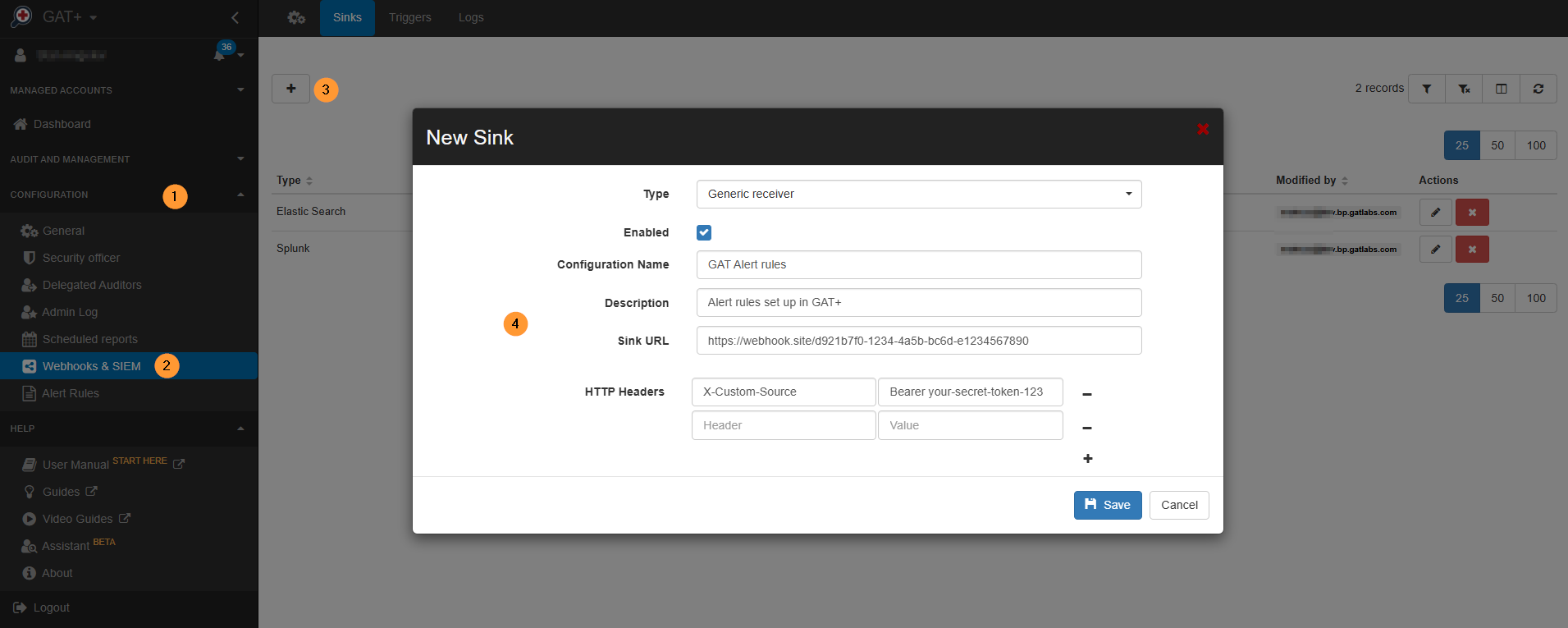The width and height of the screenshot is (1568, 628).
Task: Sort by Type column
Action: tap(295, 181)
